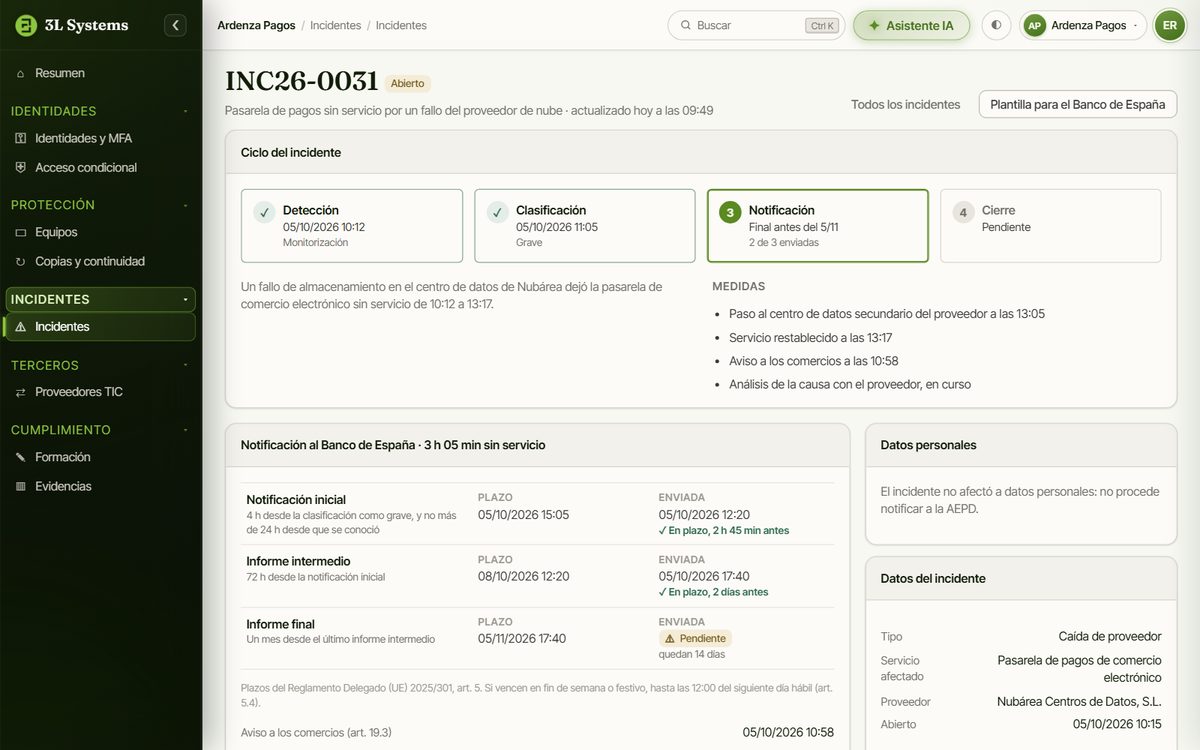
Task: Click the Formación pencil icon
Action: point(21,457)
